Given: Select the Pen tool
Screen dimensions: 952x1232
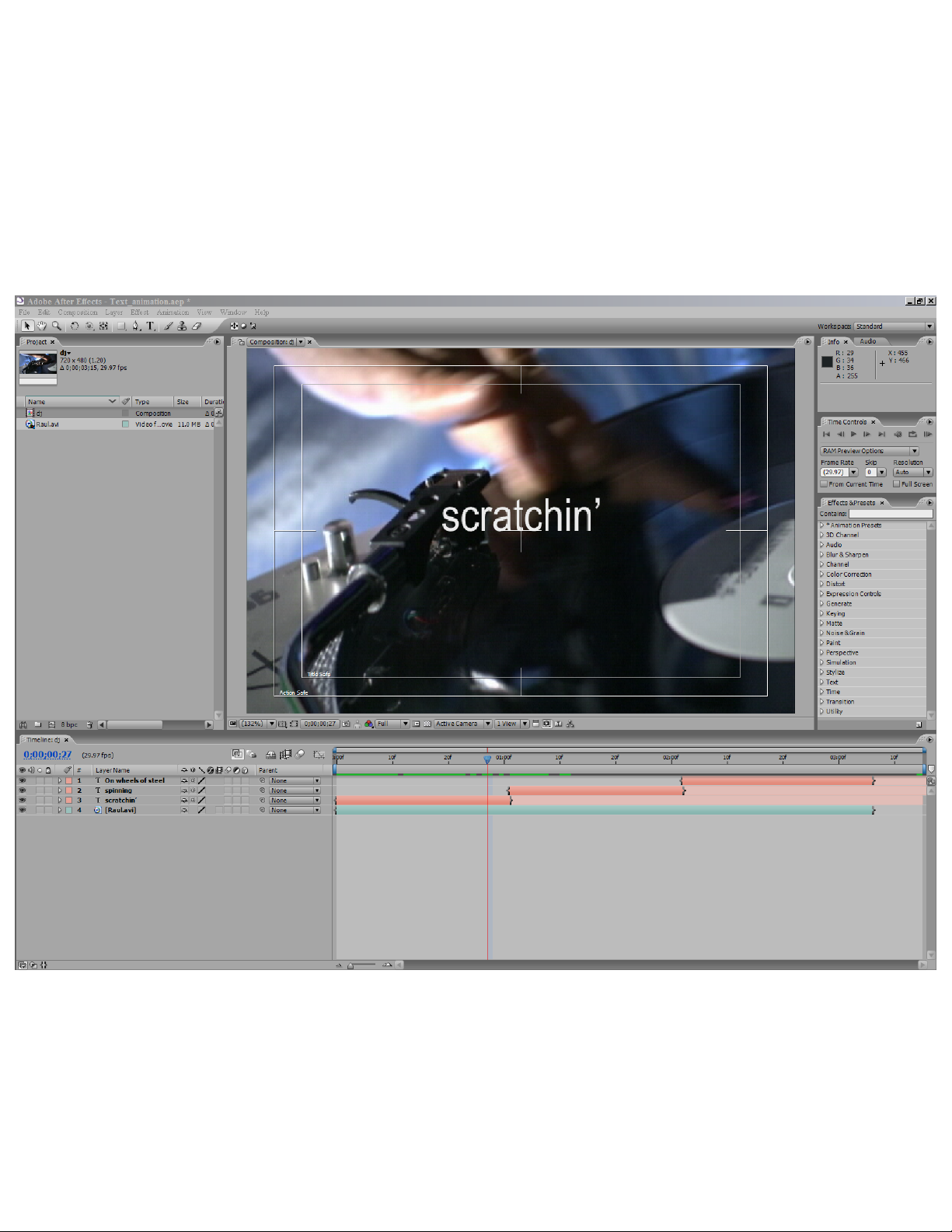Looking at the screenshot, I should click(136, 326).
